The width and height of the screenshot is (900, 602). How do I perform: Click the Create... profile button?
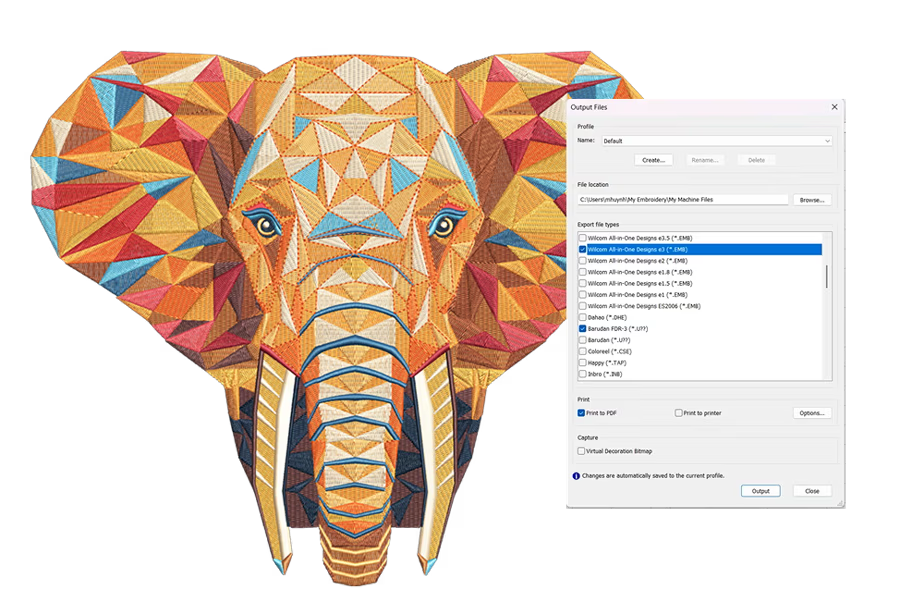[653, 160]
